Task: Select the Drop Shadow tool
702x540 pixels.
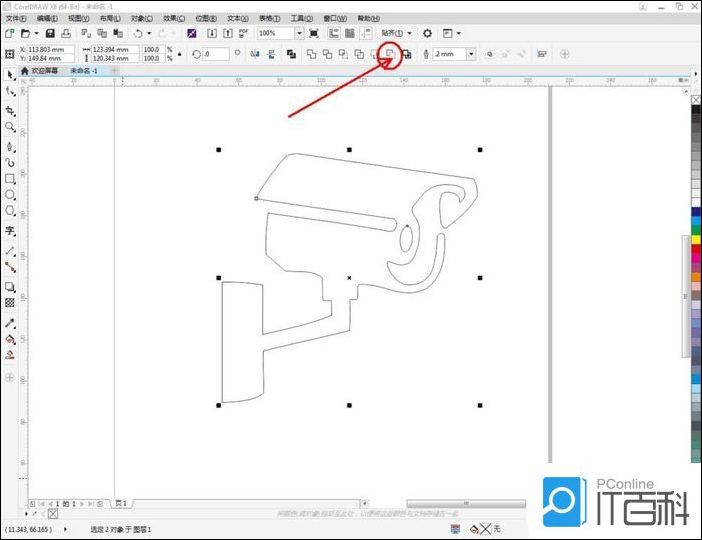Action: coord(10,287)
